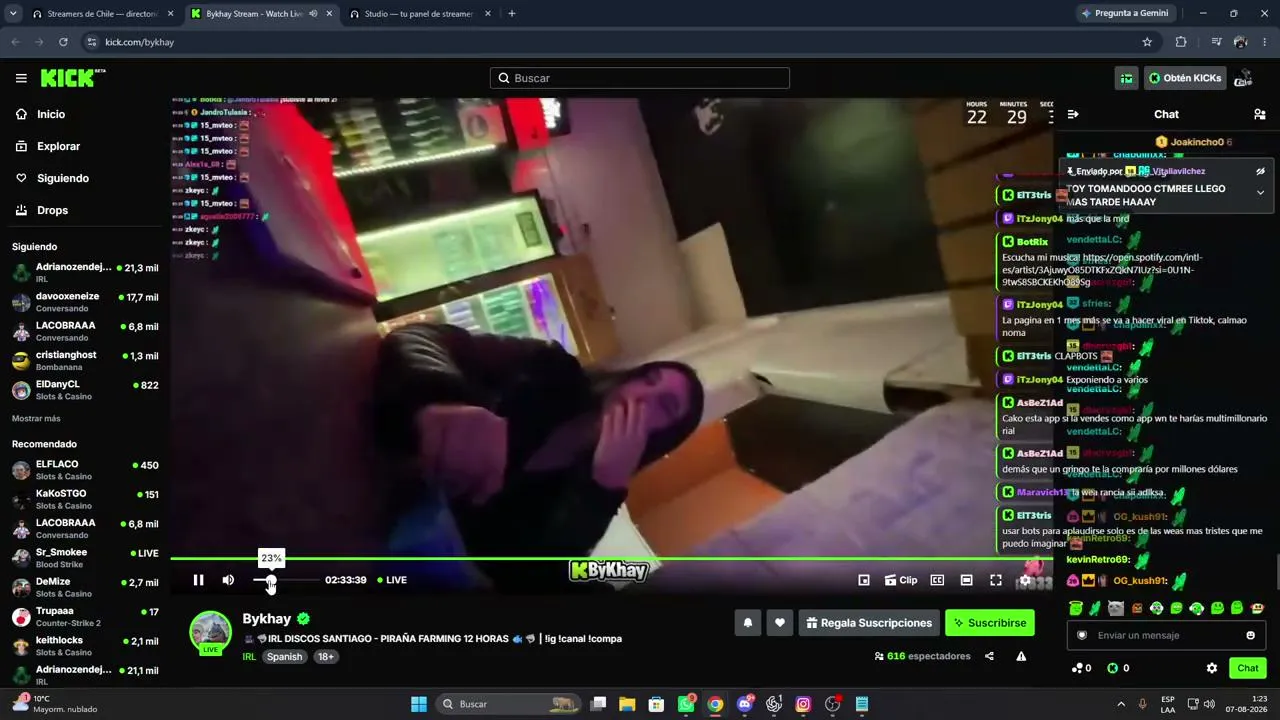The image size is (1280, 720).
Task: Open a new browser tab
Action: click(512, 14)
